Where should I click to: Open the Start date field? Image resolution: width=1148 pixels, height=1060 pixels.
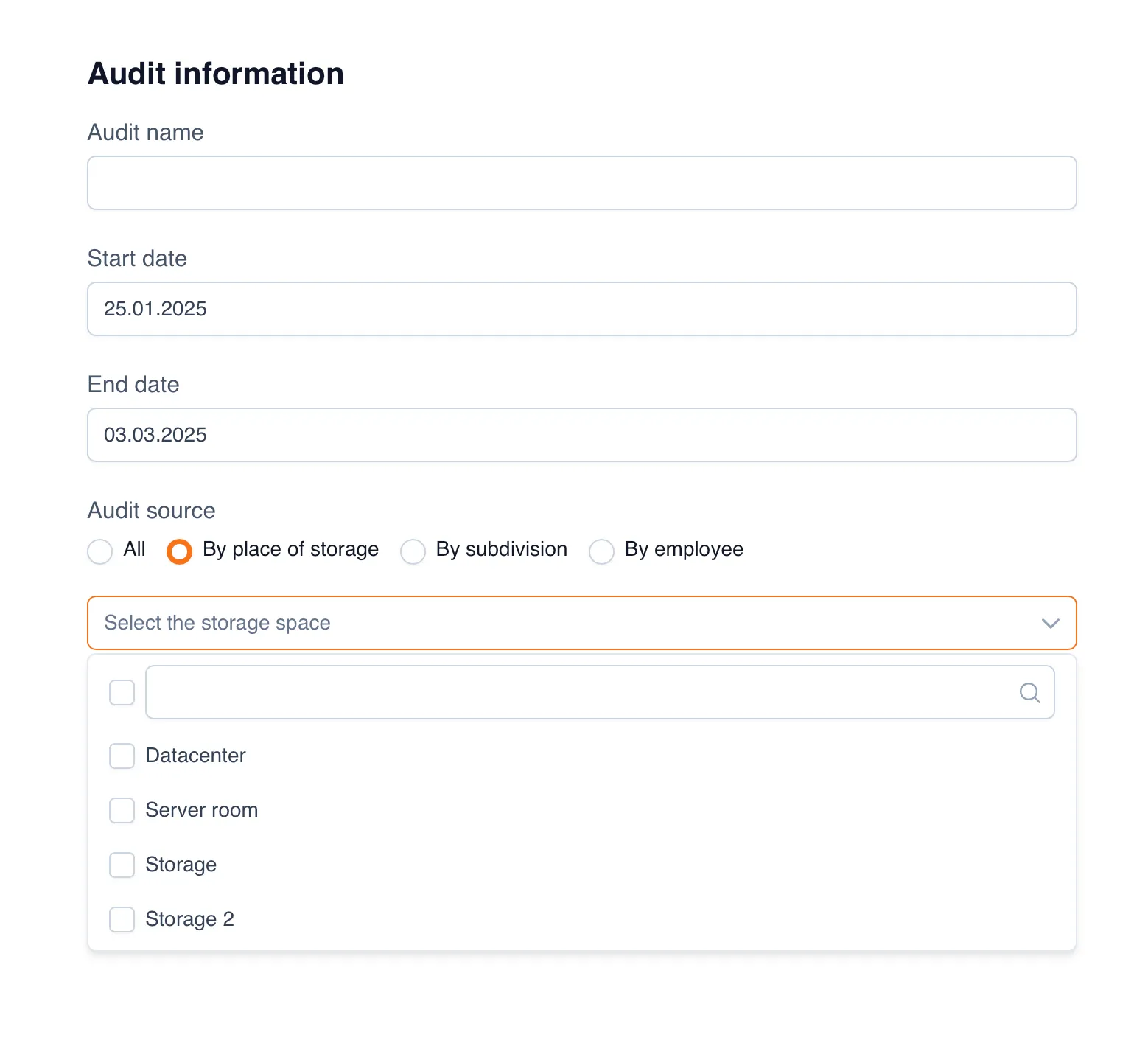pos(581,309)
